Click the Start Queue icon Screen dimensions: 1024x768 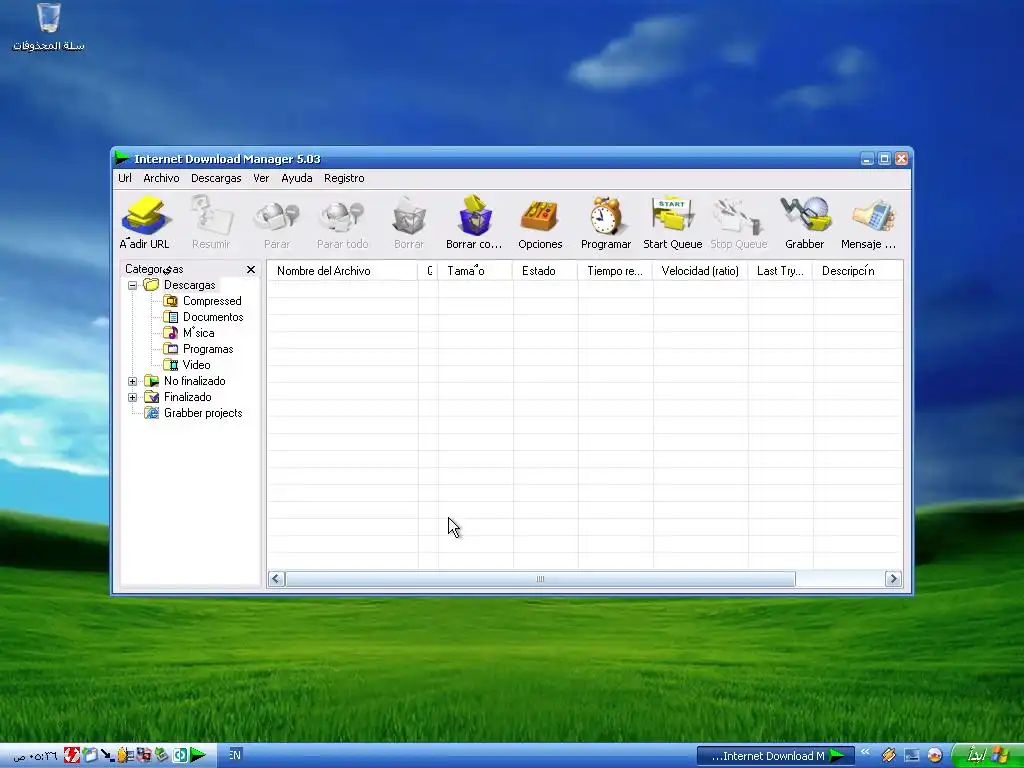672,223
